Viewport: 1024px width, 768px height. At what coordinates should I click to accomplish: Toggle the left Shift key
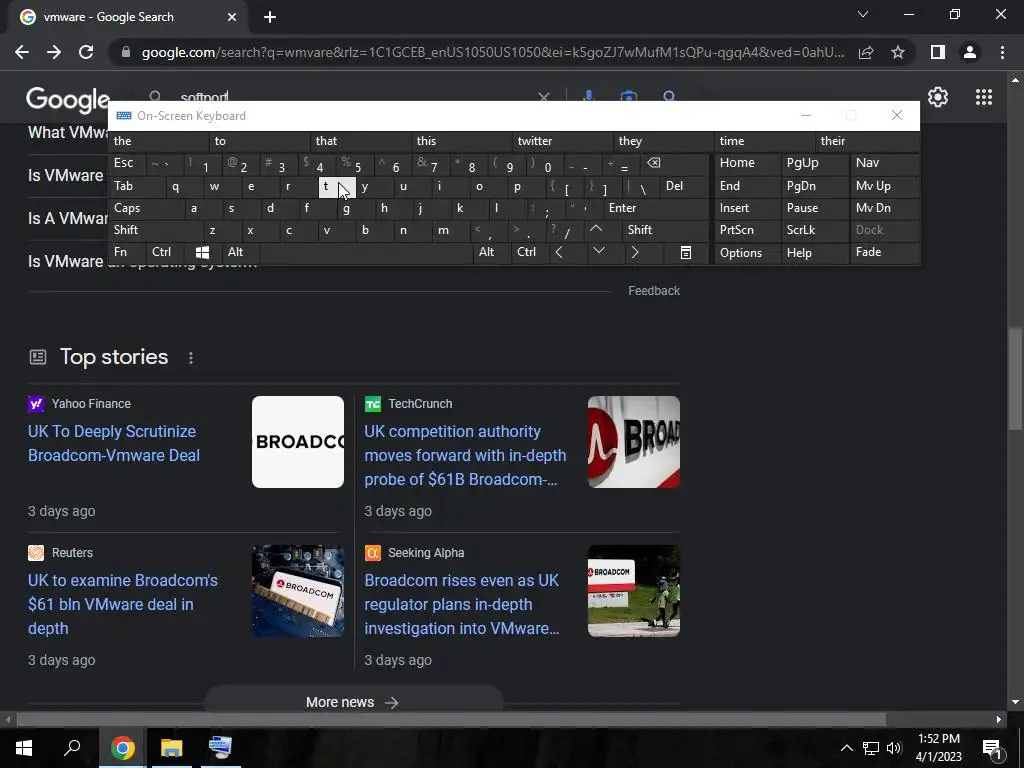coord(155,230)
